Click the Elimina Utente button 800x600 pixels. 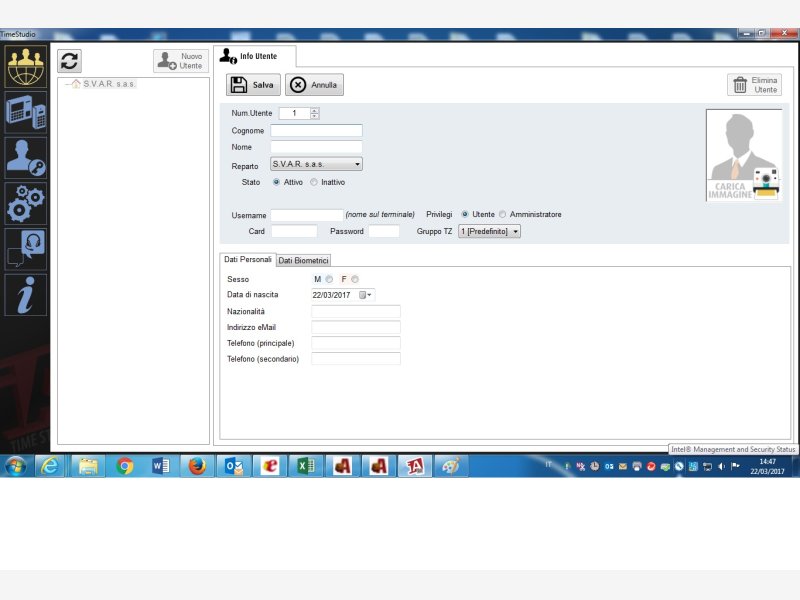point(754,85)
